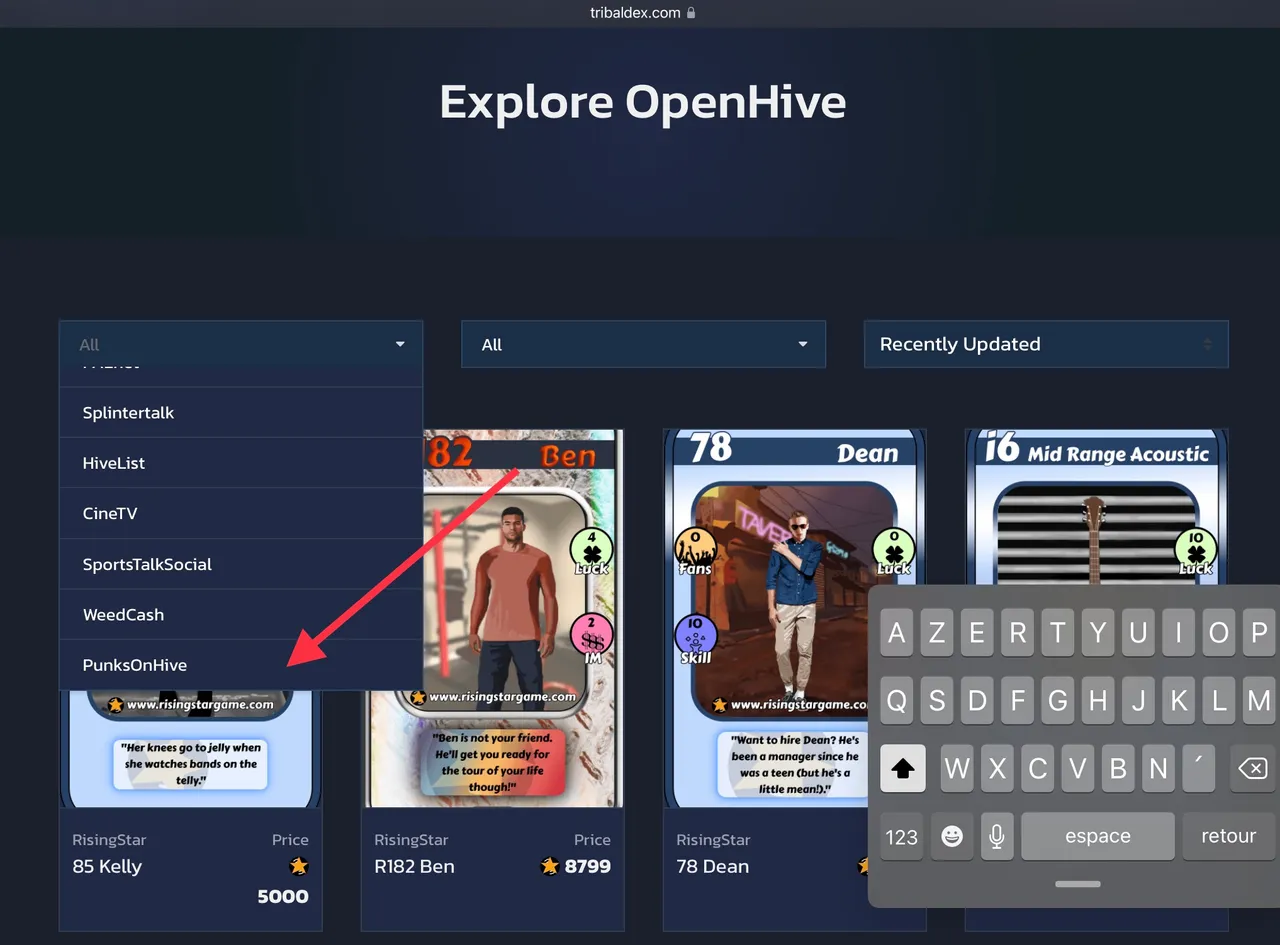Image resolution: width=1280 pixels, height=945 pixels.
Task: Tap the star token icon beside 8799
Action: click(549, 866)
